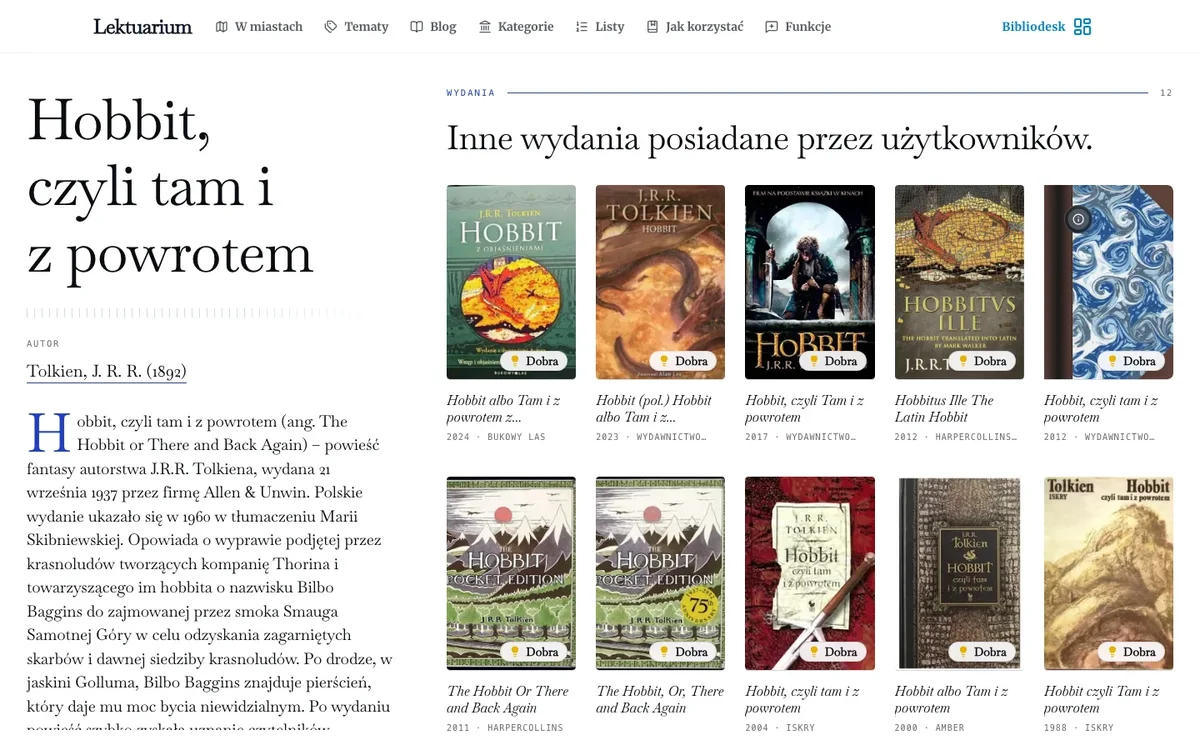
Task: Open the Tematy menu item
Action: coord(366,27)
